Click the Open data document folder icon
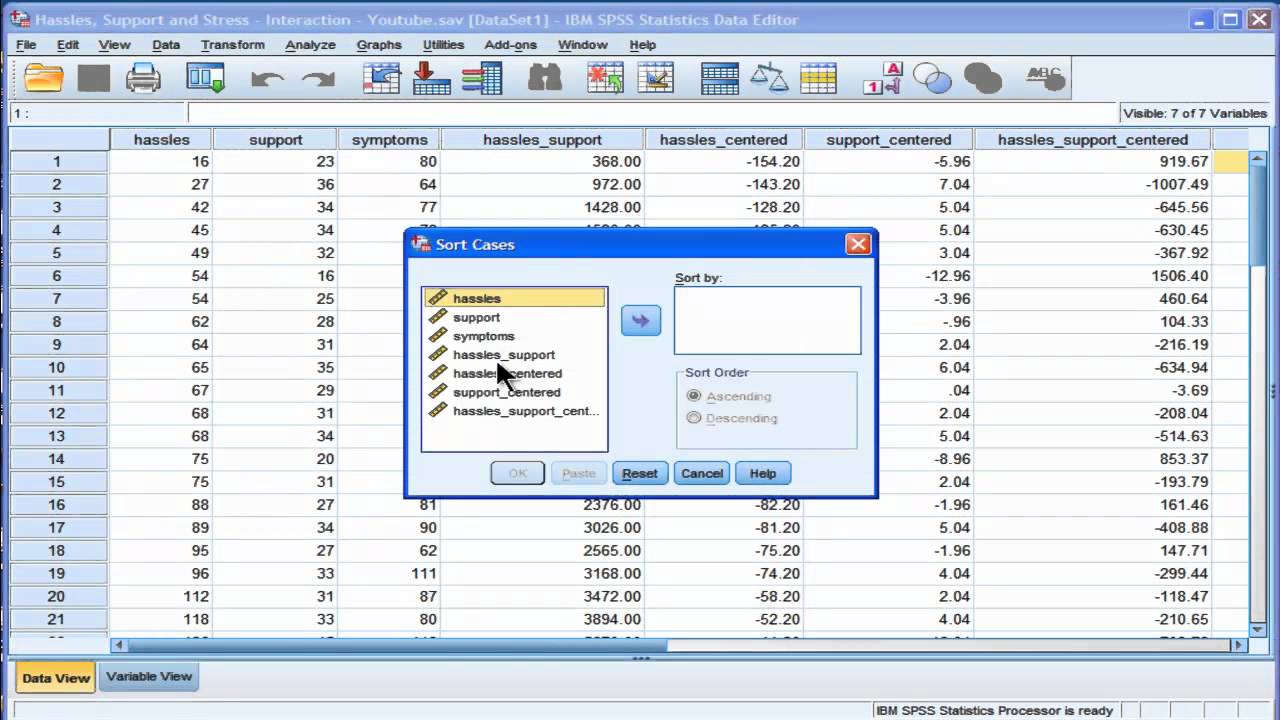 click(x=44, y=78)
